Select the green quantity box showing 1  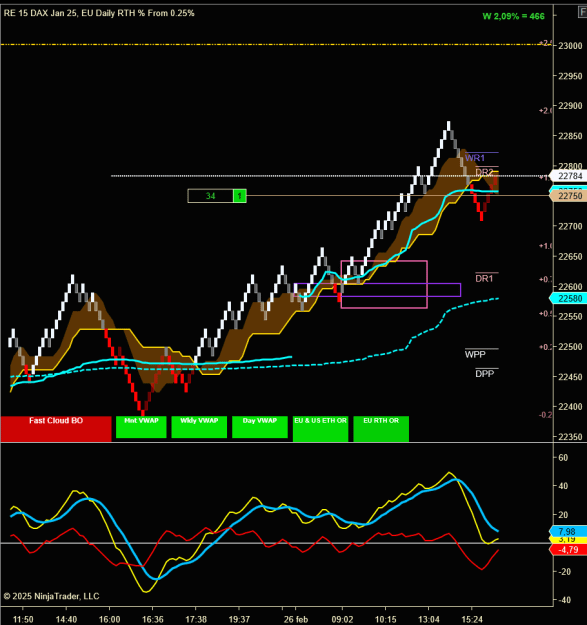(x=240, y=196)
